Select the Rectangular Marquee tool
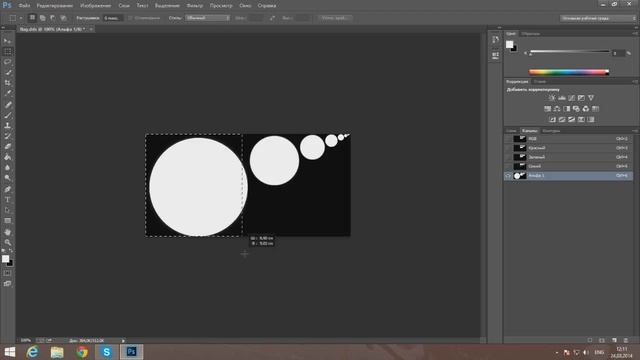This screenshot has height=360, width=640. [x=7, y=51]
